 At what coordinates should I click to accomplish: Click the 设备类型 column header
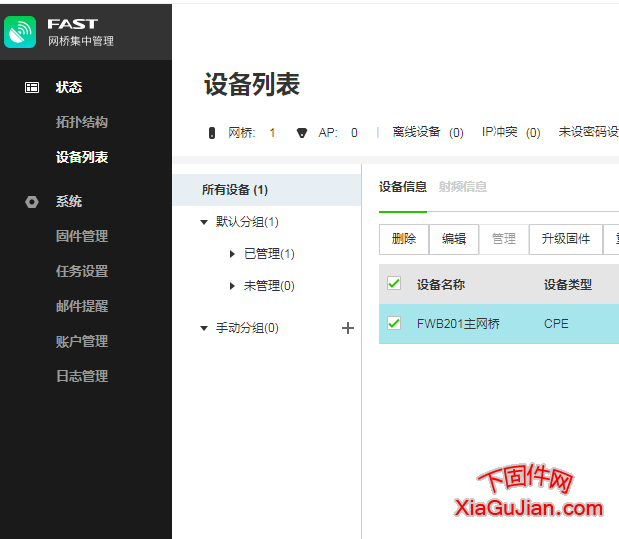(x=568, y=284)
